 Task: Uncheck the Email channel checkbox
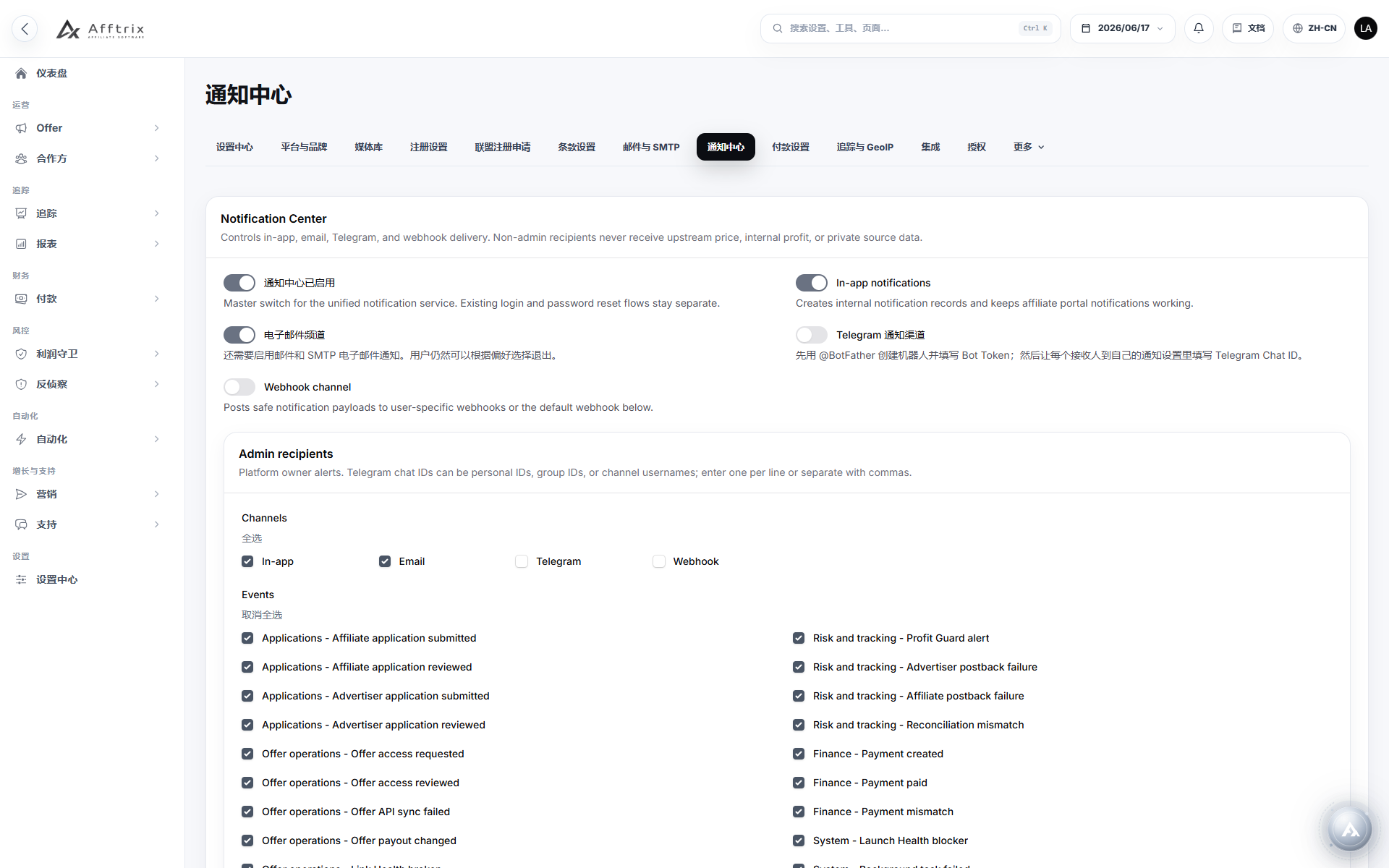pos(385,561)
